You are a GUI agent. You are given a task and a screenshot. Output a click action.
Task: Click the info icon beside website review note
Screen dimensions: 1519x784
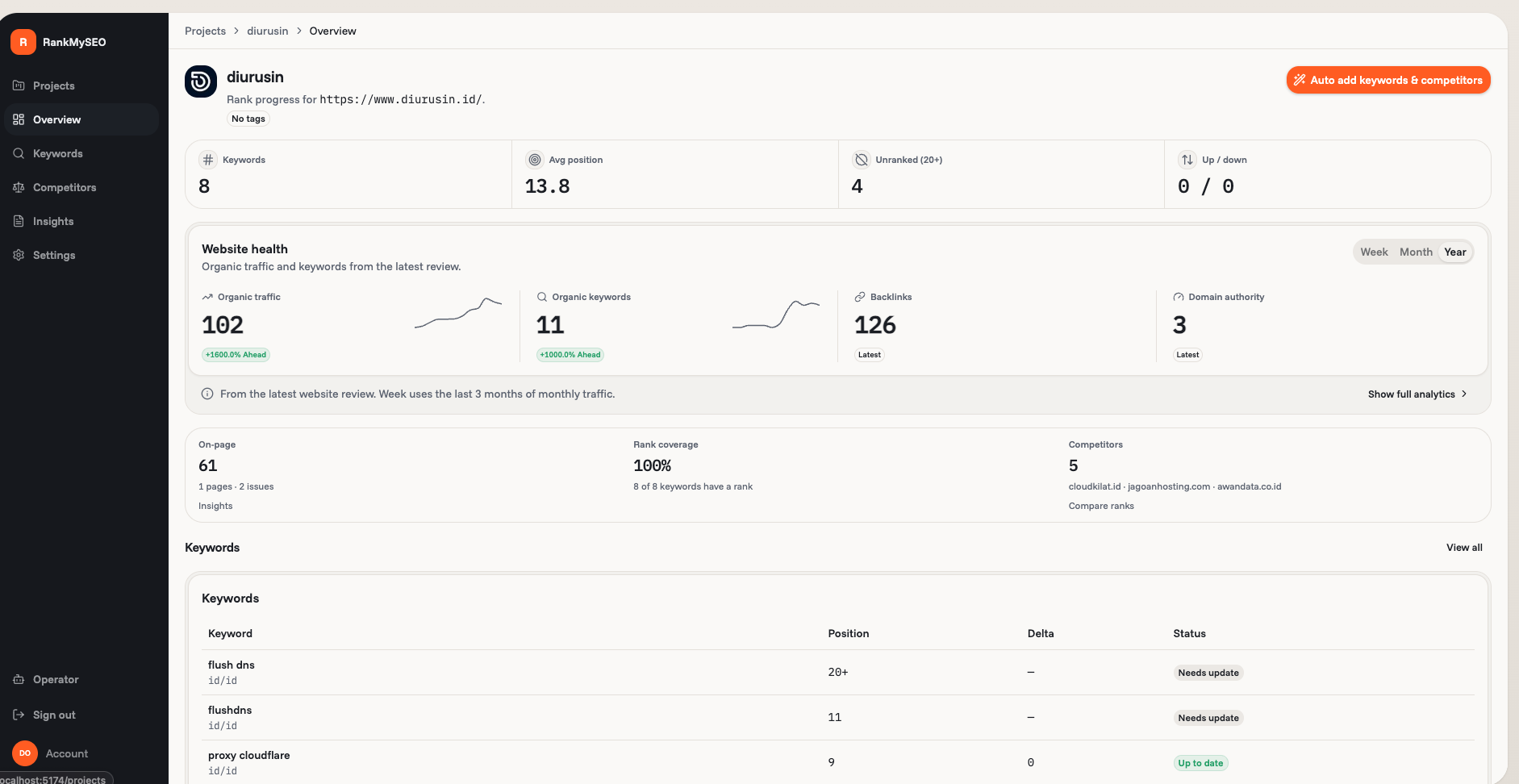207,394
